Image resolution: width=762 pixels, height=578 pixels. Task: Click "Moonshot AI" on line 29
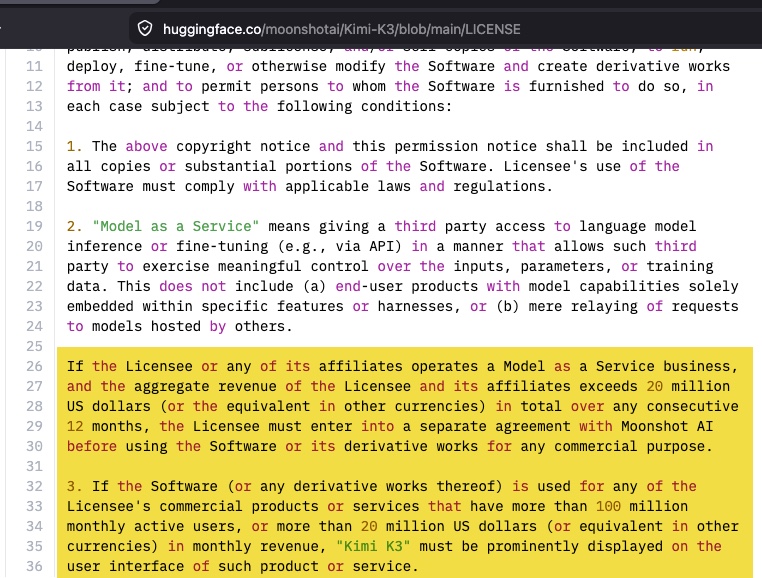(667, 426)
